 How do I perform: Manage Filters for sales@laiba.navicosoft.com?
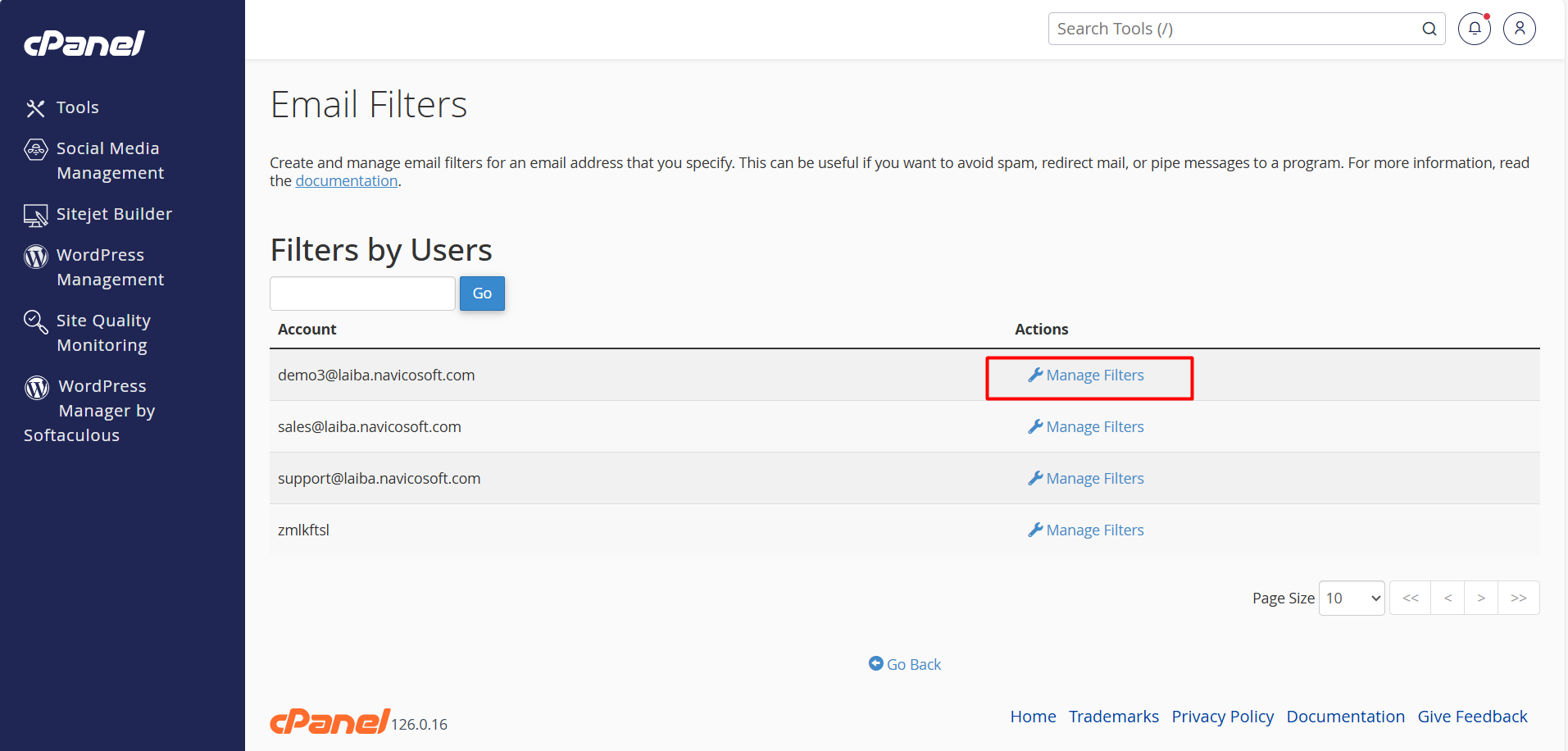click(x=1086, y=427)
